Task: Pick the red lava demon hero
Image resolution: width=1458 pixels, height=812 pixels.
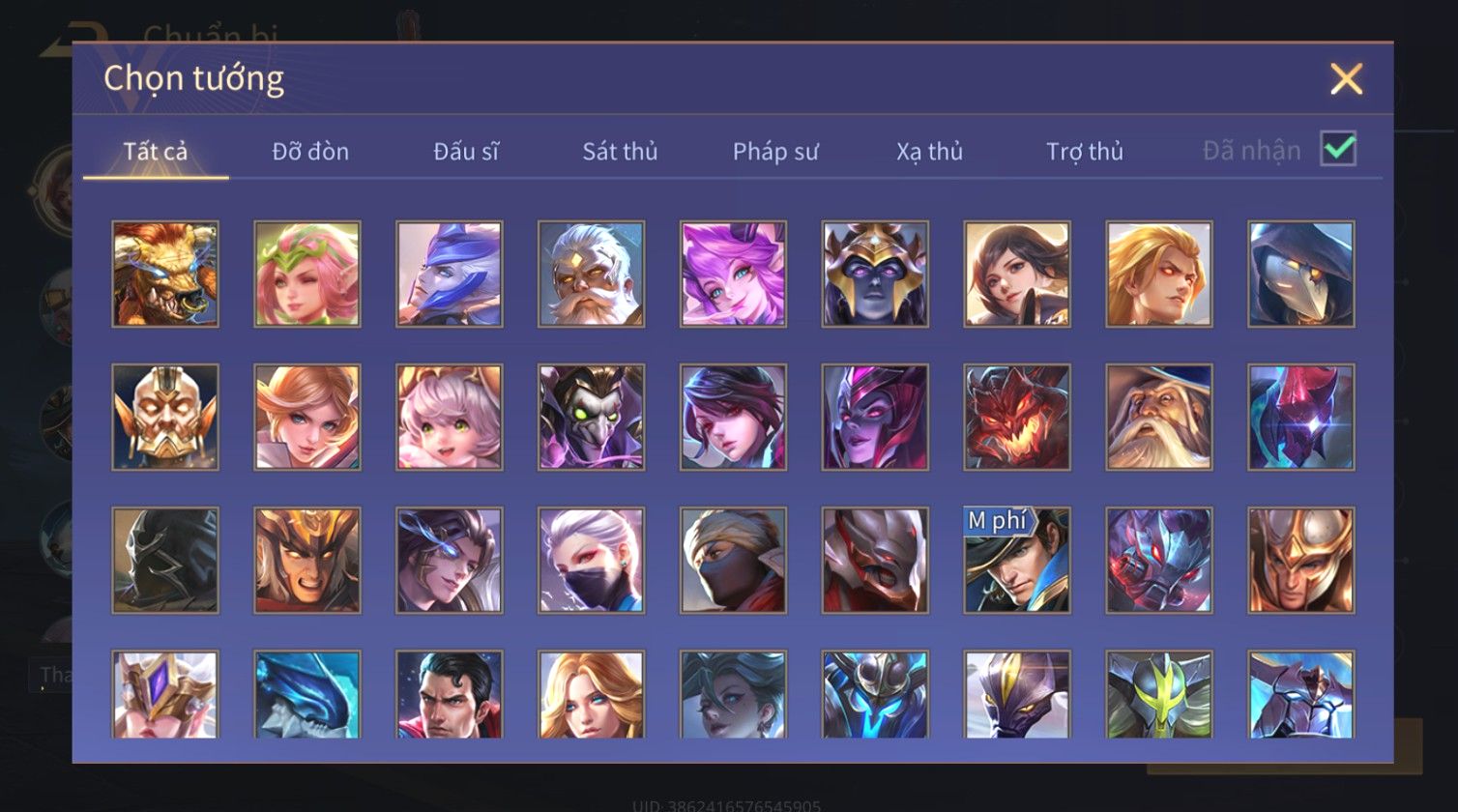Action: point(1017,417)
